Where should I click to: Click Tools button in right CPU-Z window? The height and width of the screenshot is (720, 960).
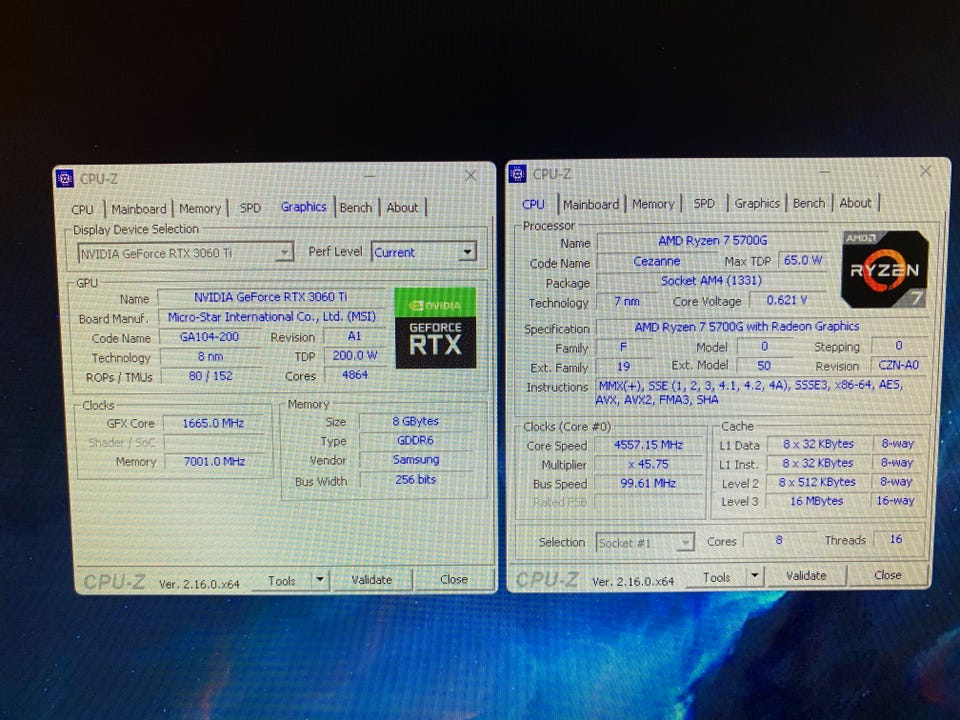click(x=716, y=577)
